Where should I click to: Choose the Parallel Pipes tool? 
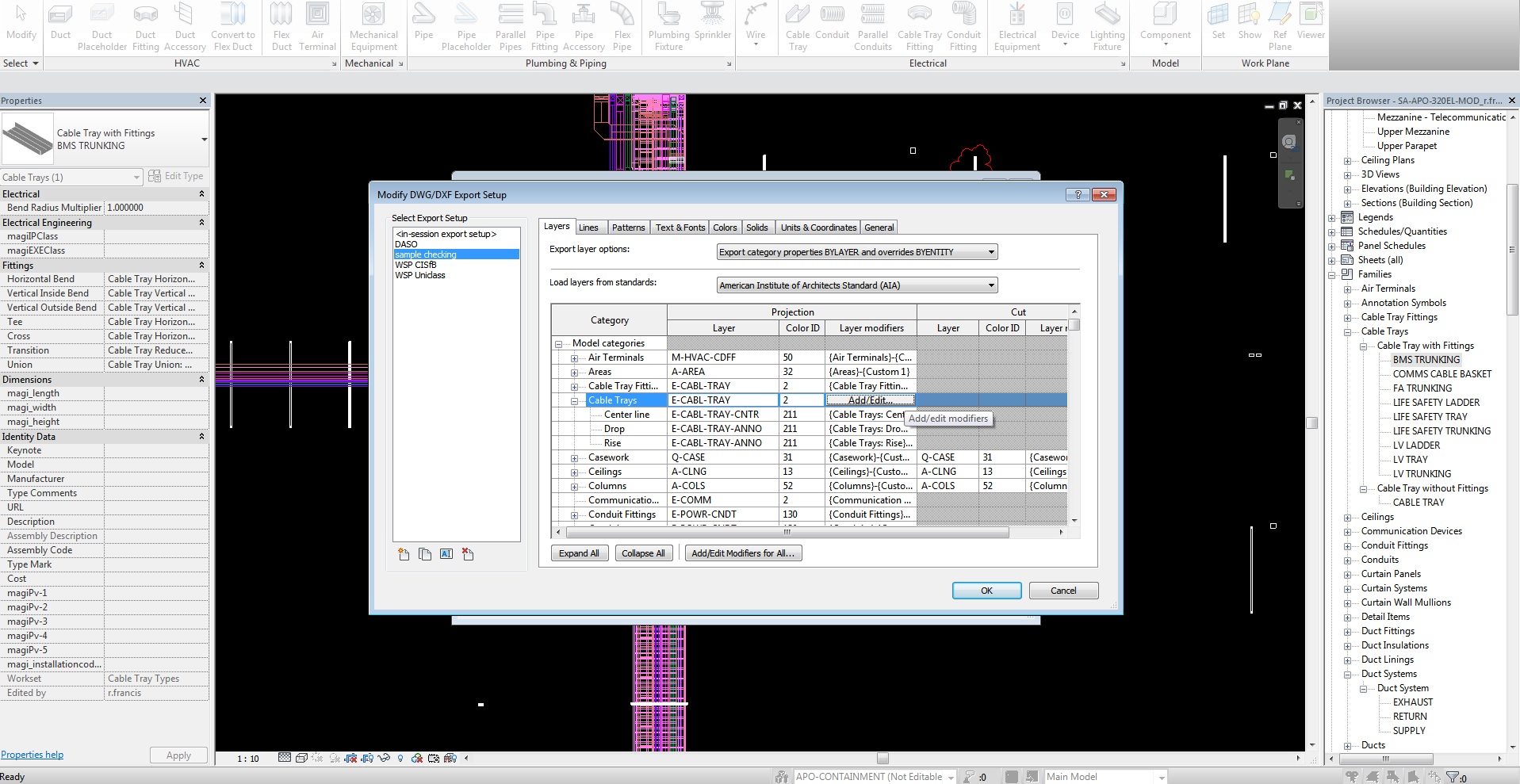(x=511, y=27)
